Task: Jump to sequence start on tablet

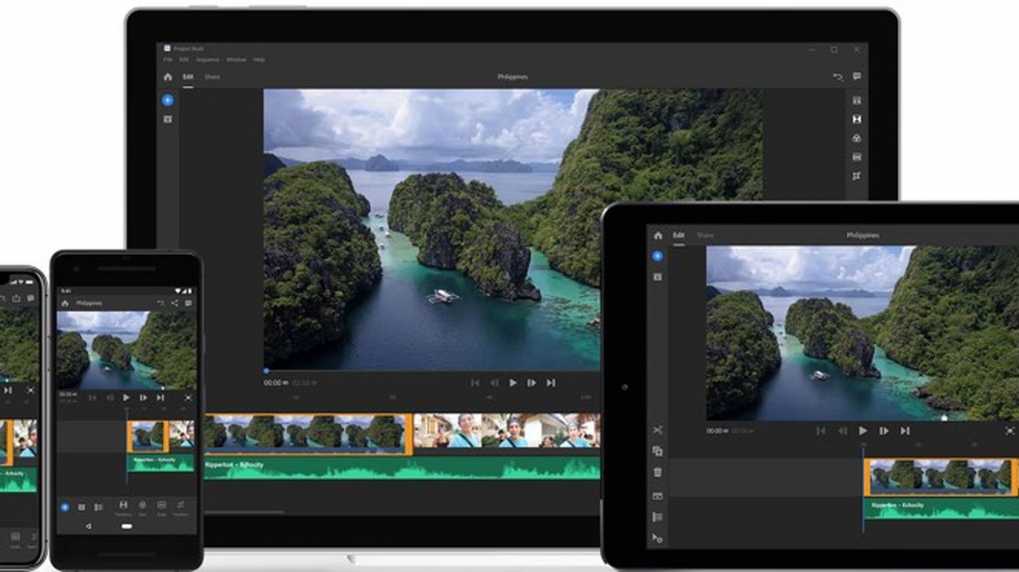Action: tap(821, 430)
